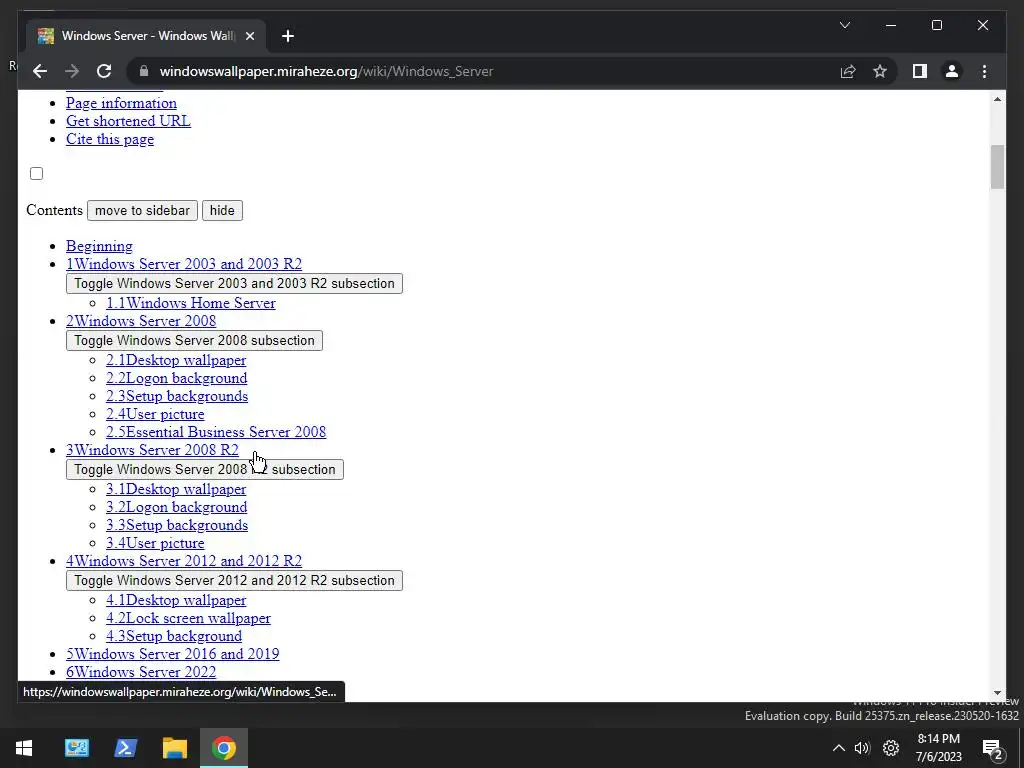This screenshot has width=1024, height=768.
Task: Toggle Windows Server 2008 subsection
Action: [x=194, y=340]
